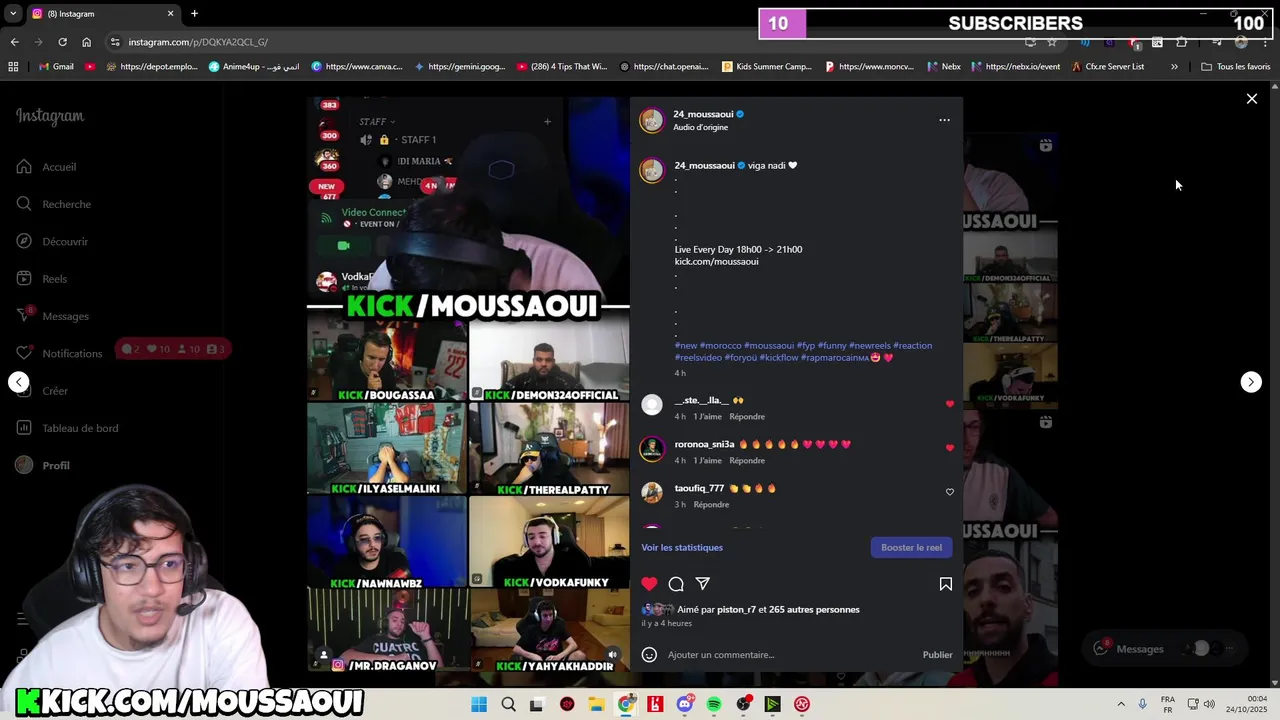Click Publier to post the comment

tap(937, 655)
